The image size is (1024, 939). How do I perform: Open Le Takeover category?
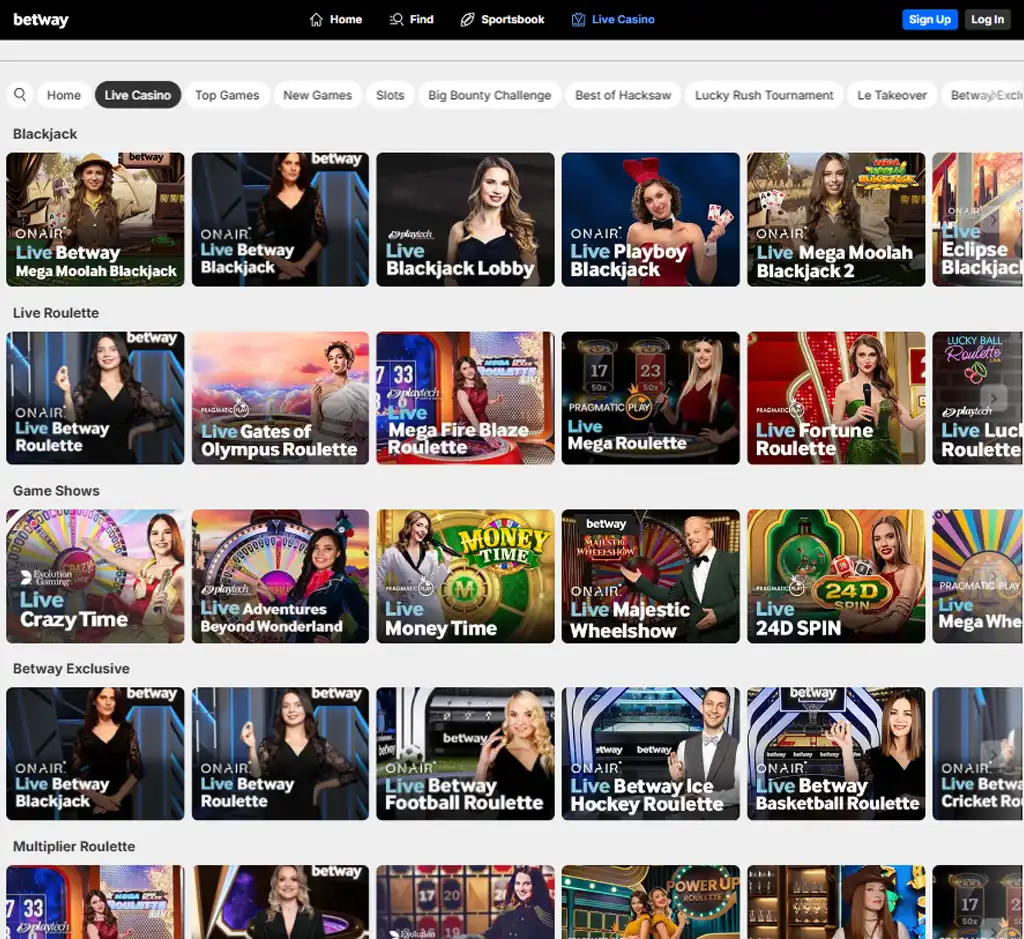click(x=892, y=95)
